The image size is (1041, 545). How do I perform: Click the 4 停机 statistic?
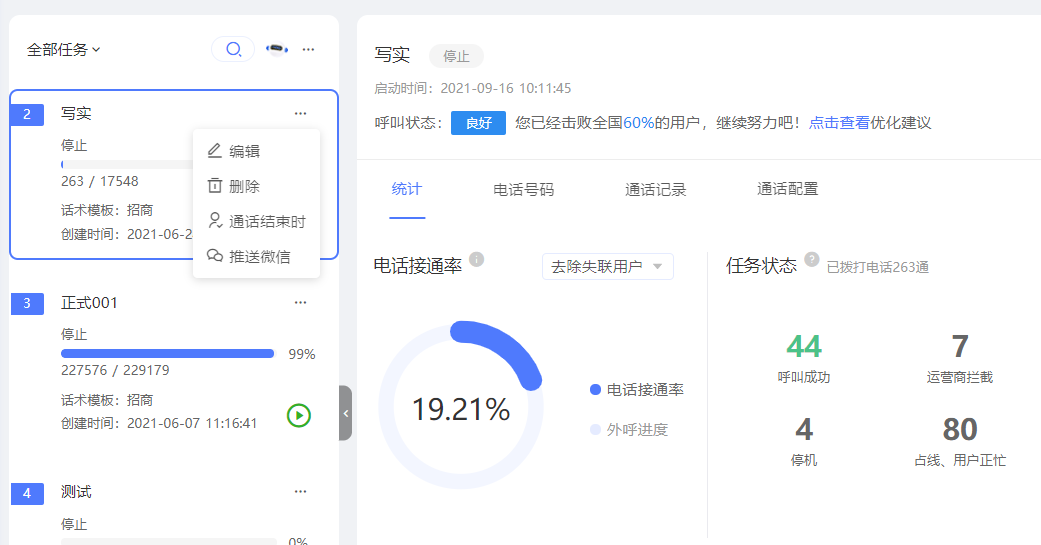click(x=804, y=441)
